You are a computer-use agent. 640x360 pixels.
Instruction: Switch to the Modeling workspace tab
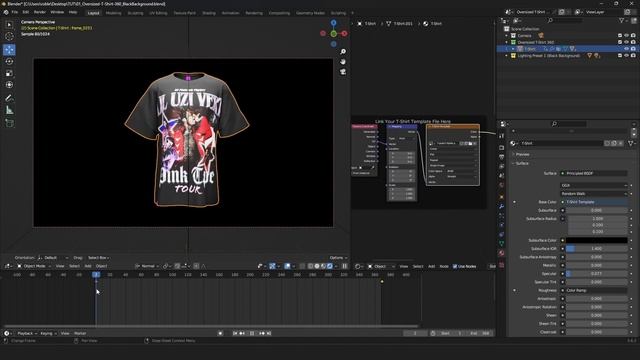[113, 13]
